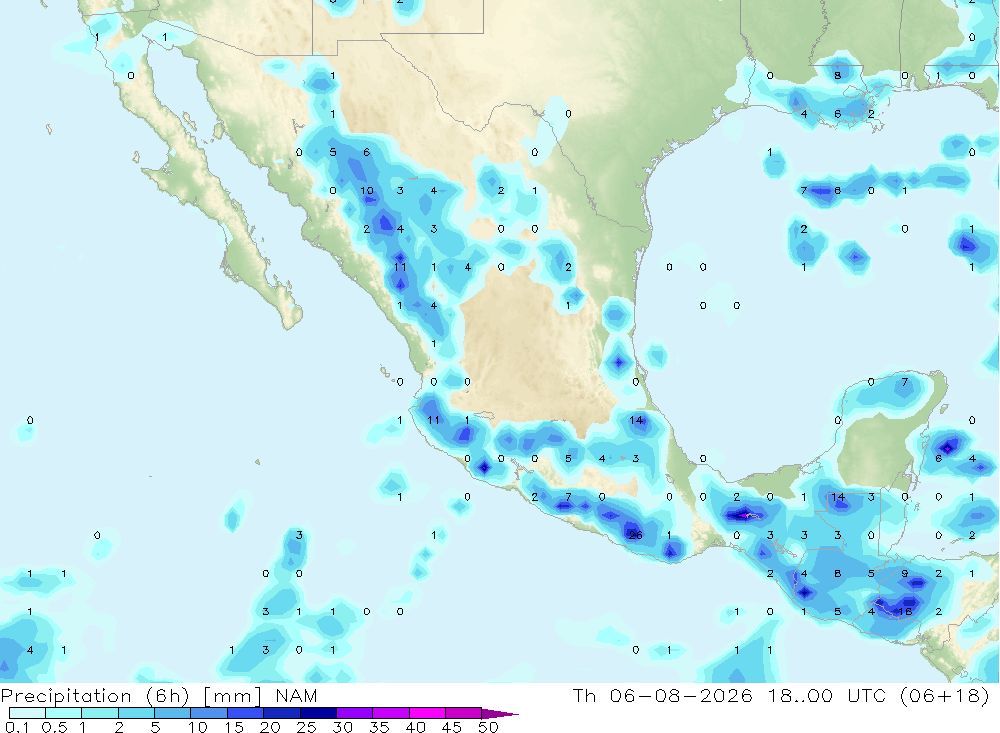Click the legend label "25"
This screenshot has height=733, width=1000.
(x=307, y=727)
